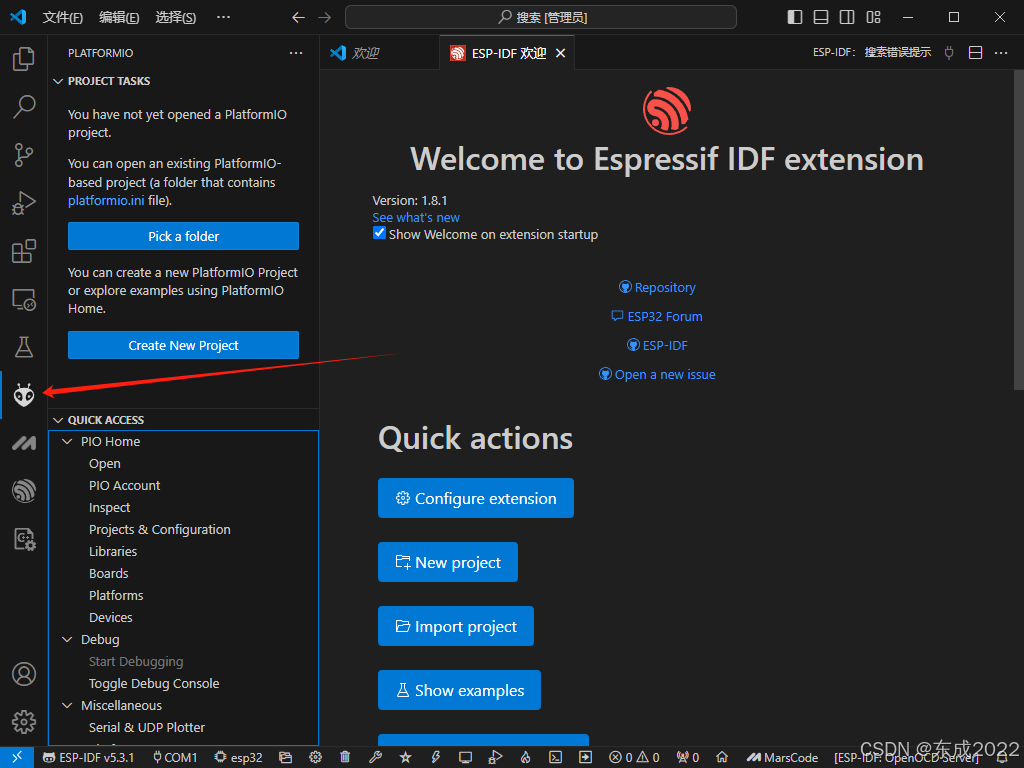Image resolution: width=1024 pixels, height=768 pixels.
Task: Toggle primary side bar layout button
Action: tap(795, 17)
